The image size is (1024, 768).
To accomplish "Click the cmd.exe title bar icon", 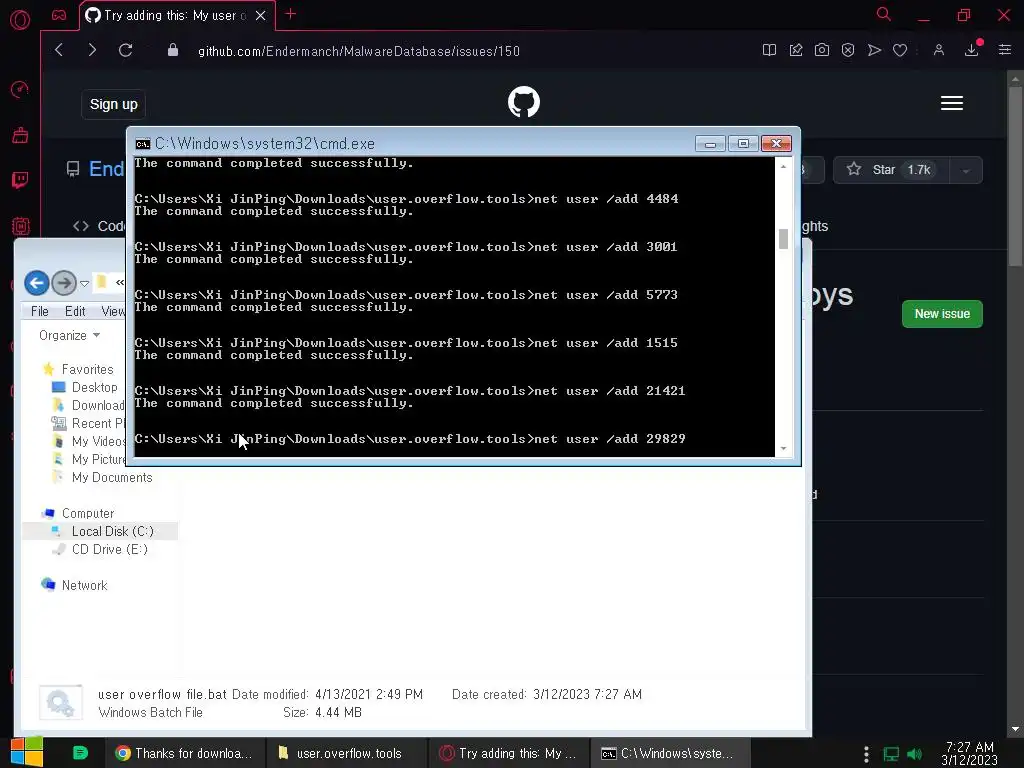I will pos(142,144).
